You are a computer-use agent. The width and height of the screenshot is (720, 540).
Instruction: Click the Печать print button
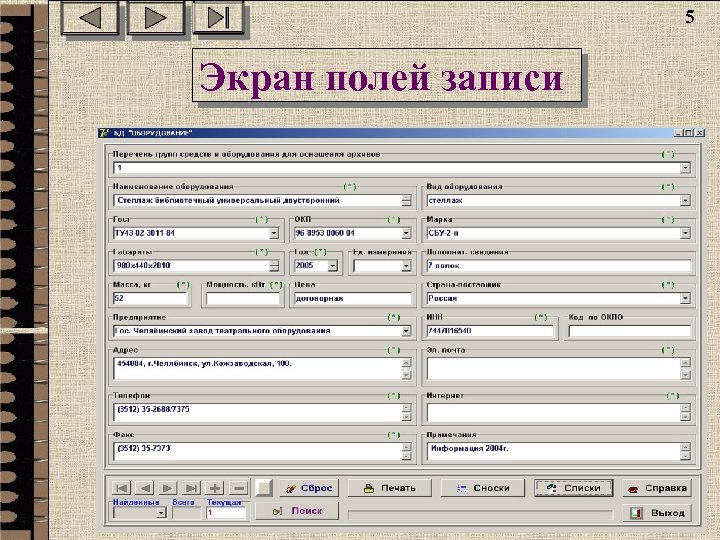[x=389, y=488]
